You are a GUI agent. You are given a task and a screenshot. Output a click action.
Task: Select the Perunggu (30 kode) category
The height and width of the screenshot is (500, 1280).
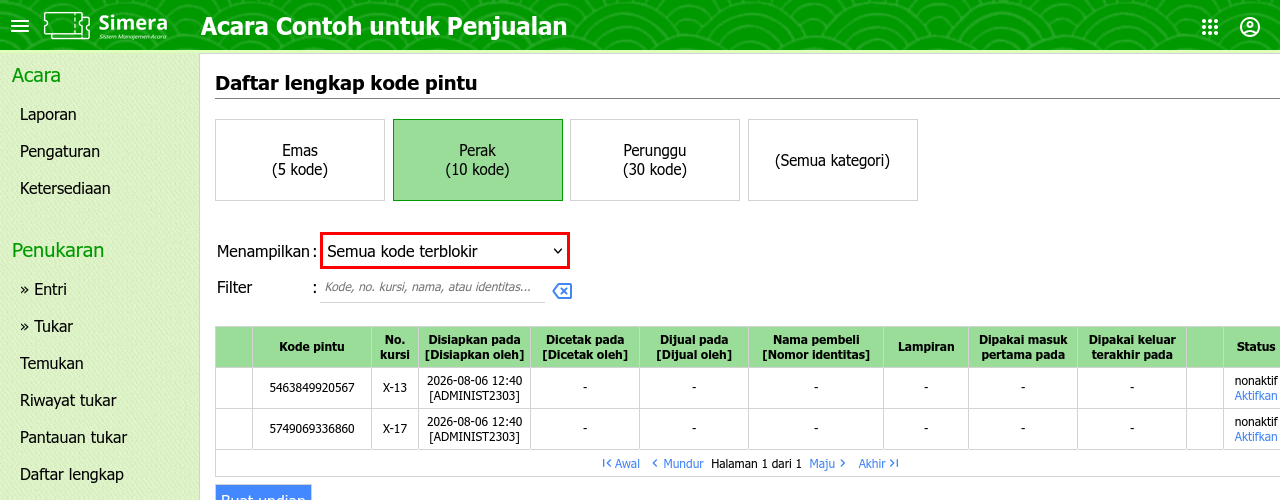click(655, 160)
